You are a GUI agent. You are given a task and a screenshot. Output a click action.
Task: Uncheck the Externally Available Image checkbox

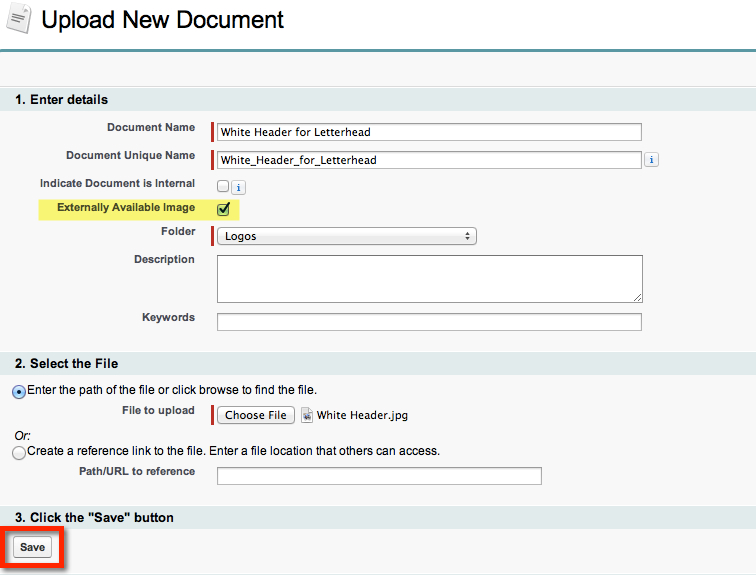coord(223,209)
